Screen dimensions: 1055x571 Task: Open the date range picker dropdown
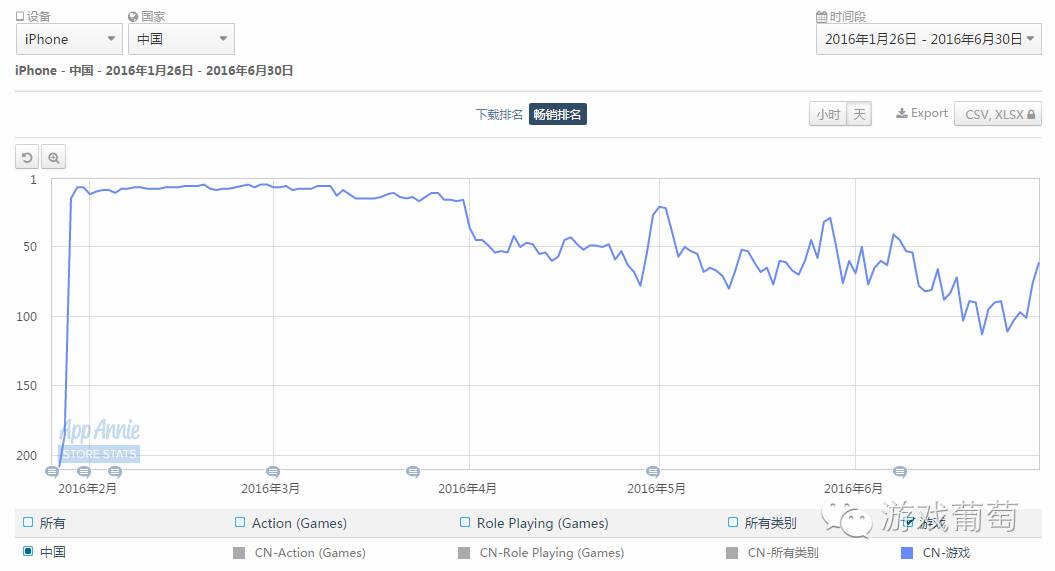tap(928, 39)
